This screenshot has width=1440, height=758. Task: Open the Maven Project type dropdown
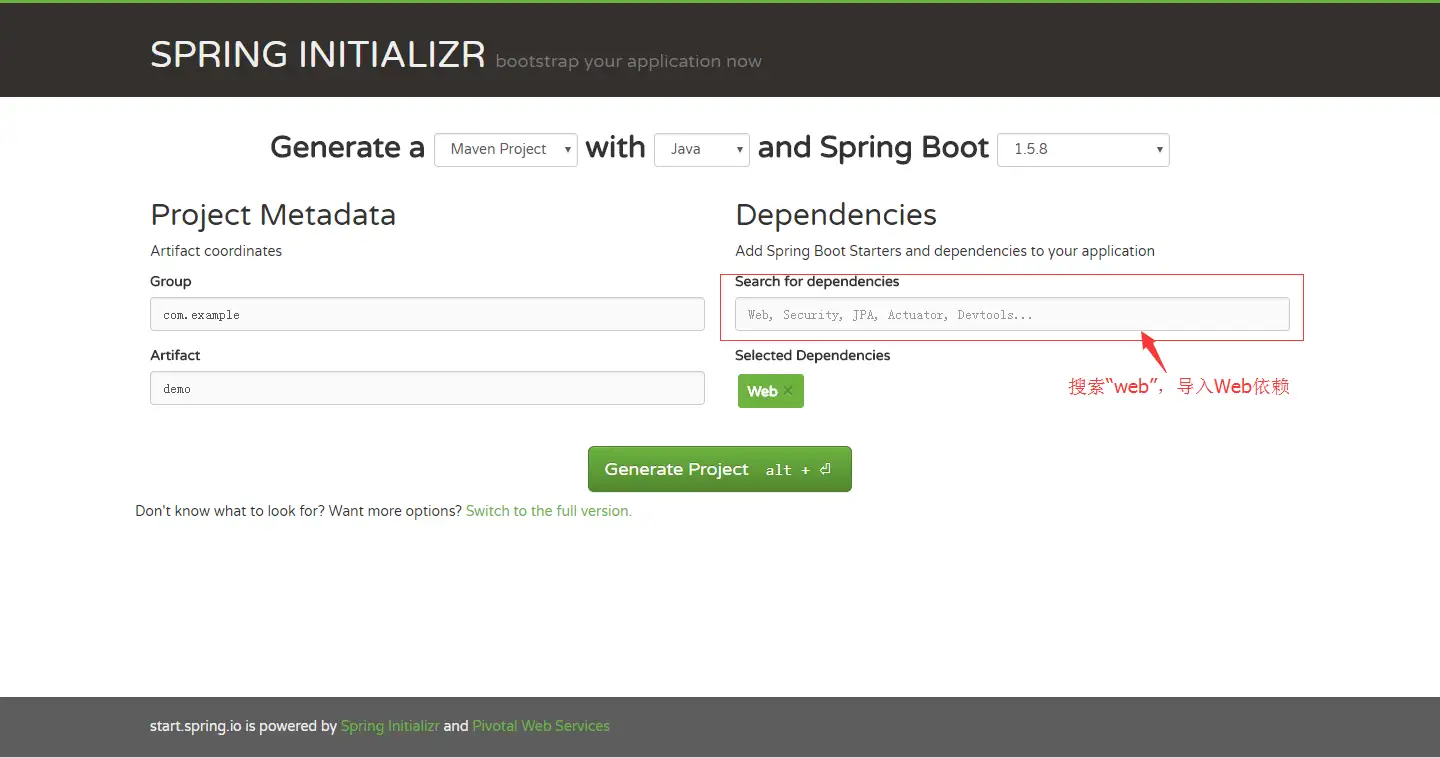[x=506, y=149]
